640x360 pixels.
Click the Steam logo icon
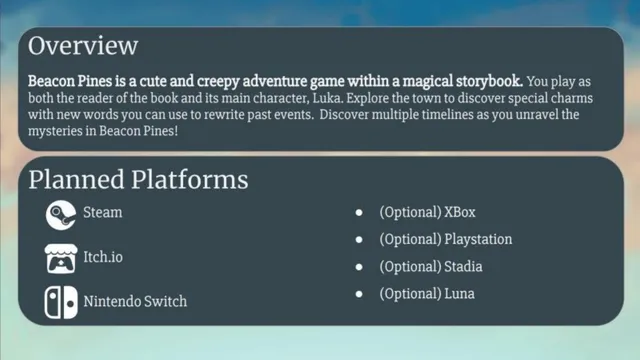(x=61, y=215)
